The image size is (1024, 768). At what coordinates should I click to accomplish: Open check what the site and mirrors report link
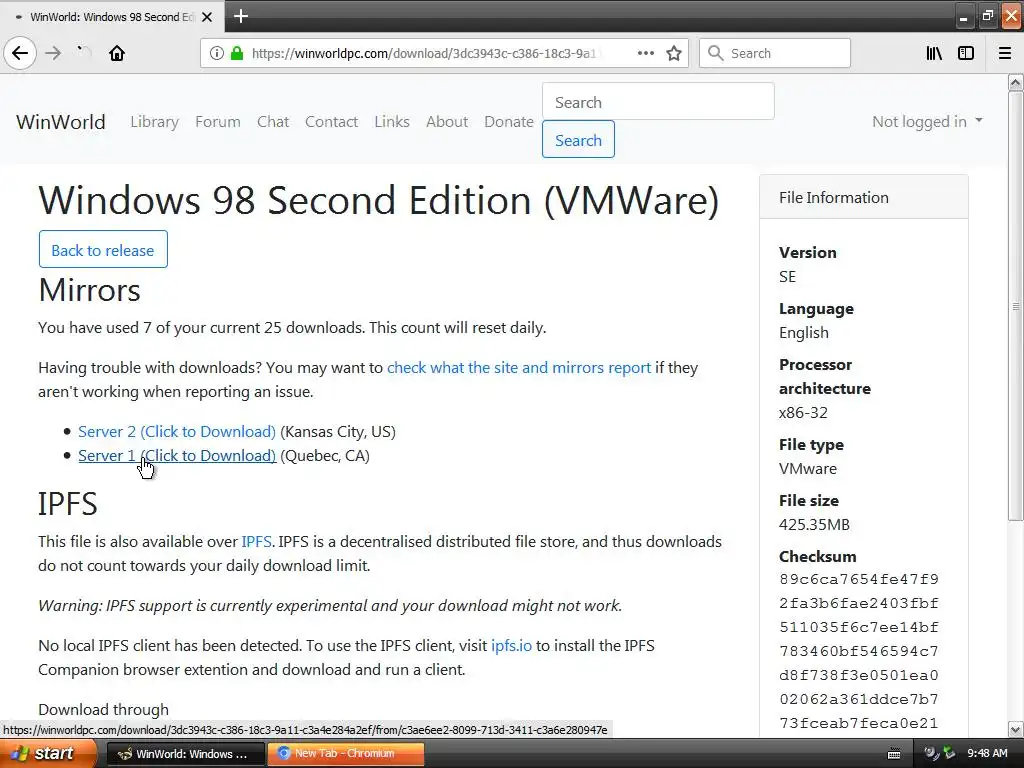[519, 368]
